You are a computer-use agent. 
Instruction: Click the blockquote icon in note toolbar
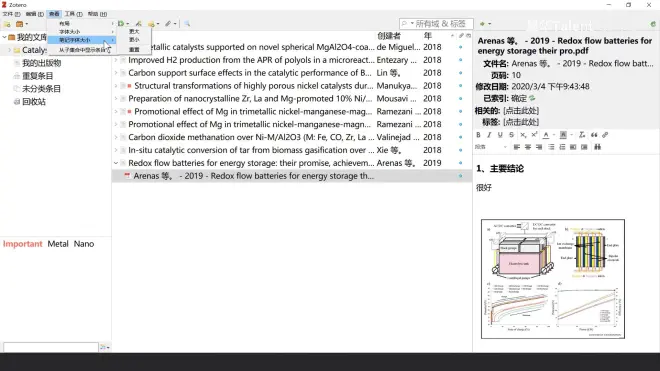pyautogui.click(x=594, y=135)
